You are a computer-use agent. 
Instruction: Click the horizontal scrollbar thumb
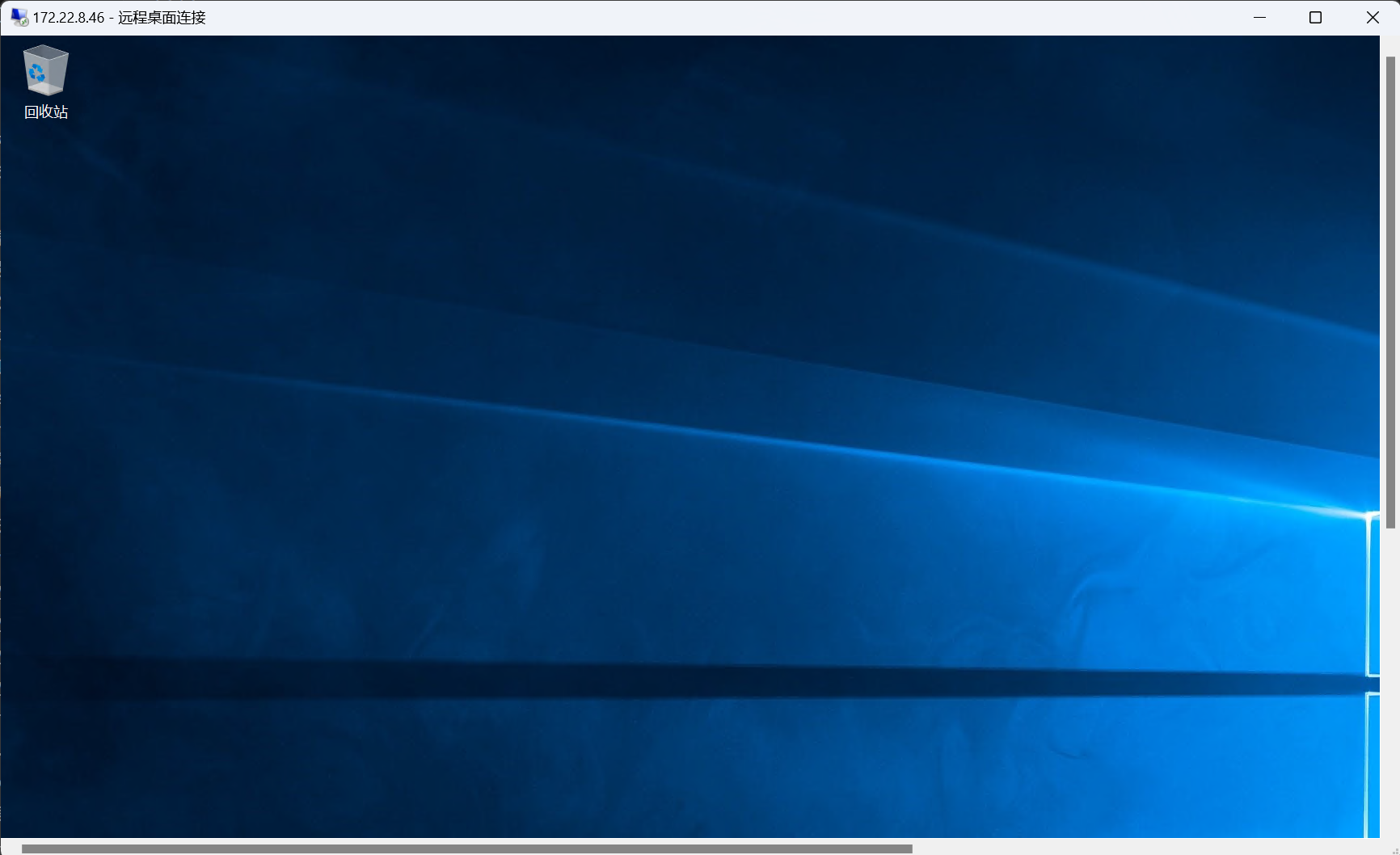point(466,849)
